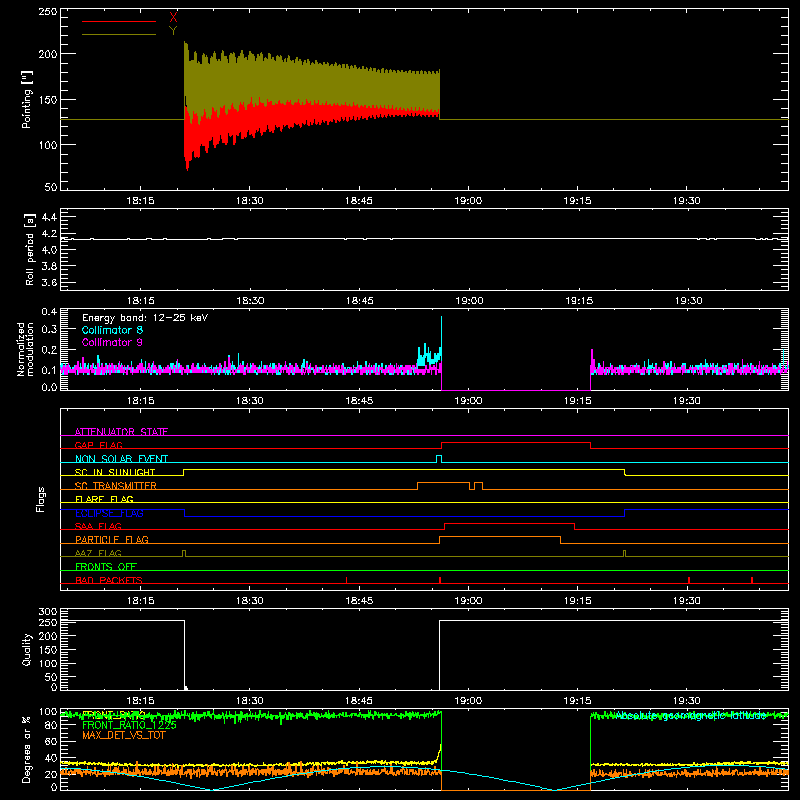This screenshot has width=800, height=800.
Task: Click the 250 tick on Pointing axis
Action: pyautogui.click(x=48, y=12)
